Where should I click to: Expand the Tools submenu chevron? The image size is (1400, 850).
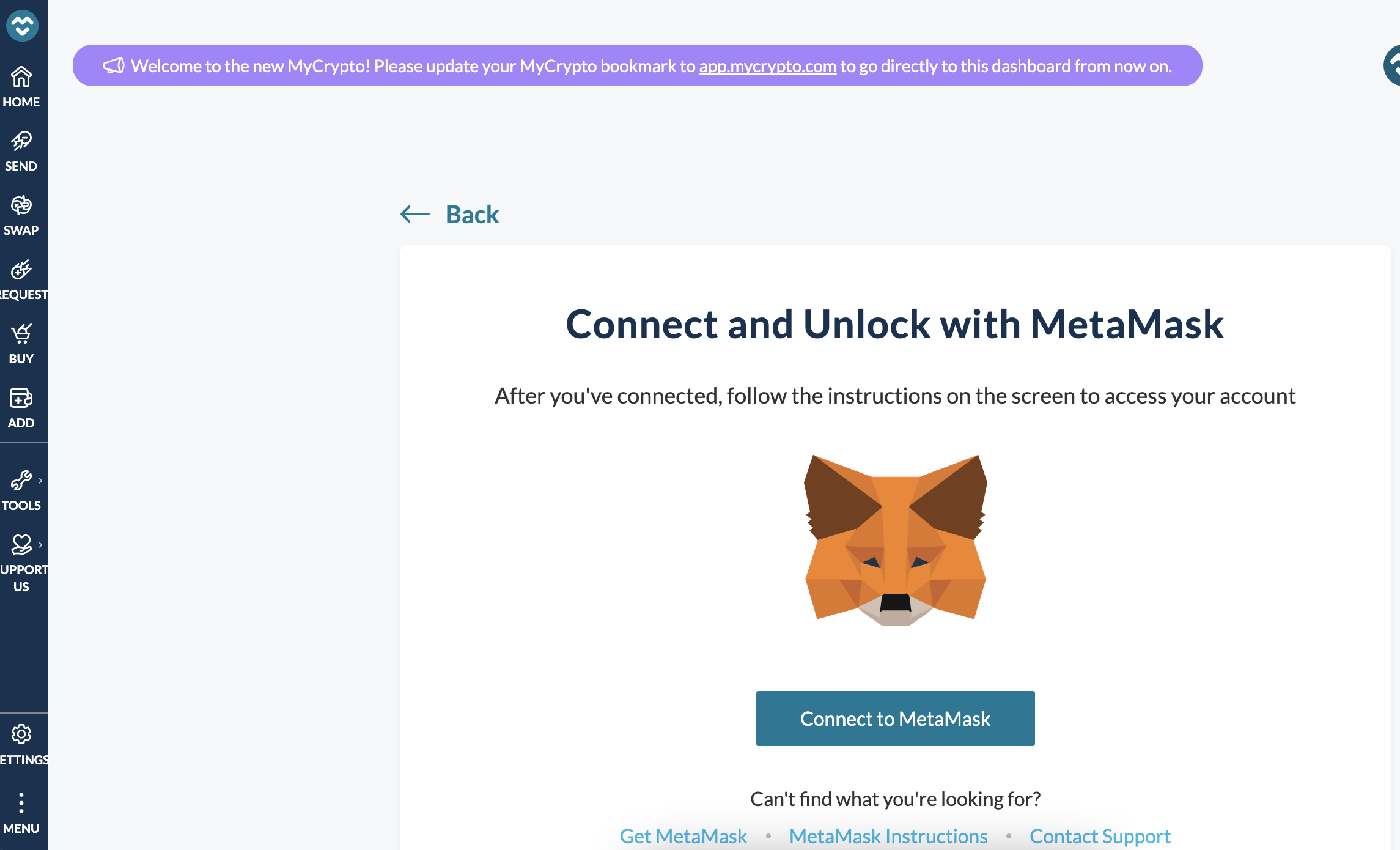coord(40,481)
